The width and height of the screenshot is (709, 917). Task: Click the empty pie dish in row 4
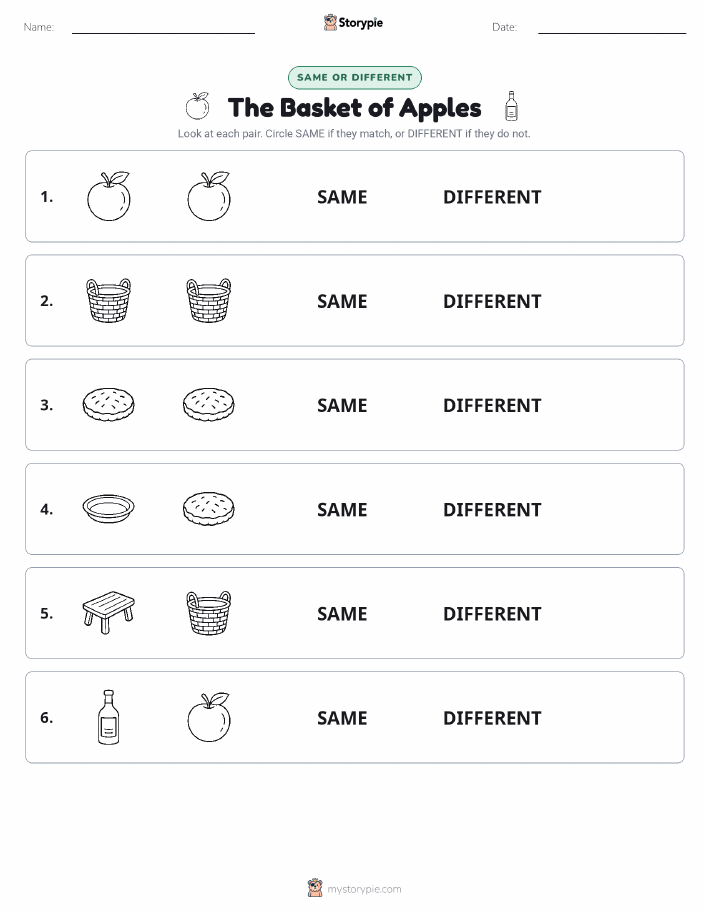pos(108,509)
